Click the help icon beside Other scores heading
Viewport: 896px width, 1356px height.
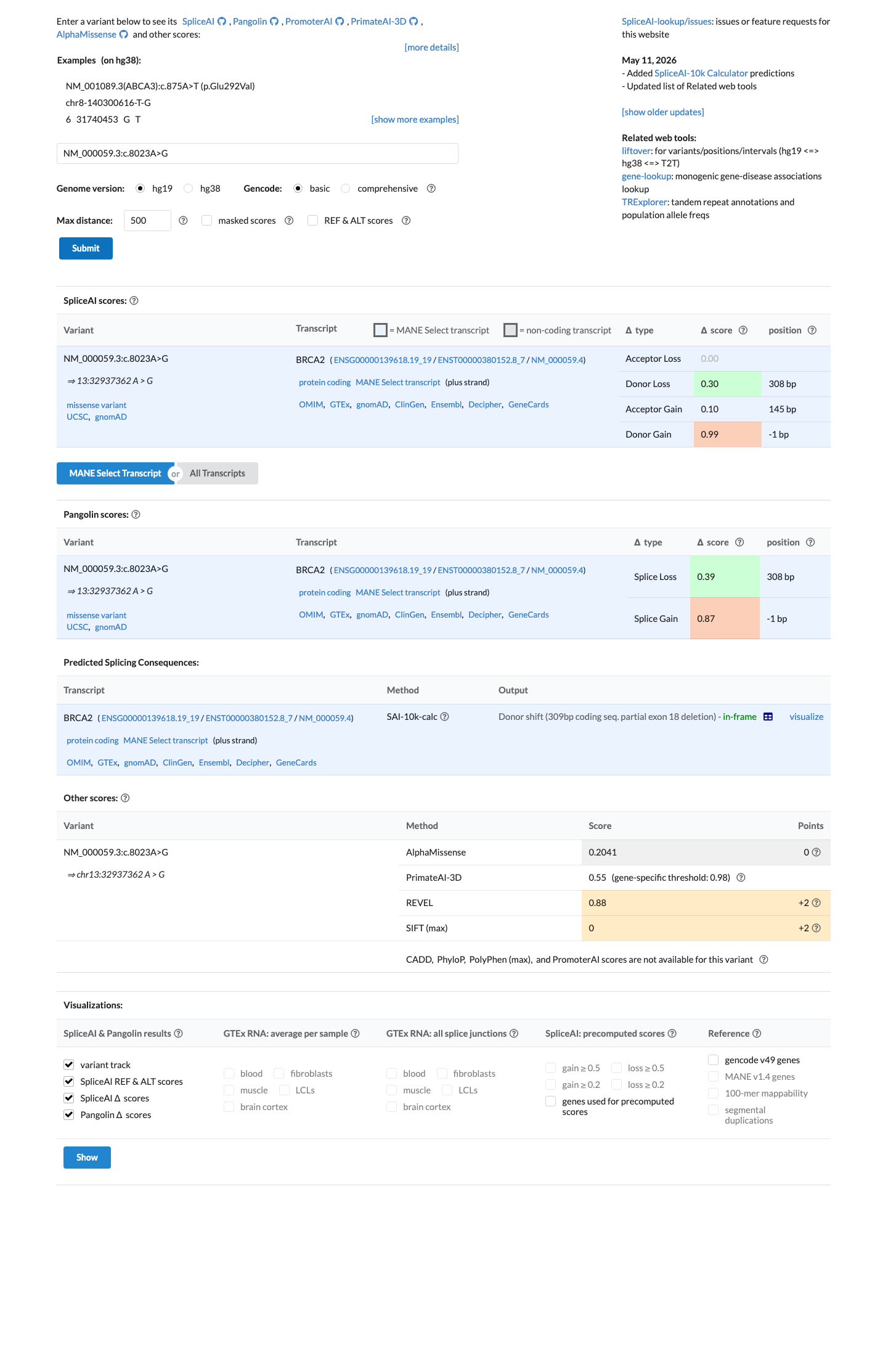click(x=125, y=798)
